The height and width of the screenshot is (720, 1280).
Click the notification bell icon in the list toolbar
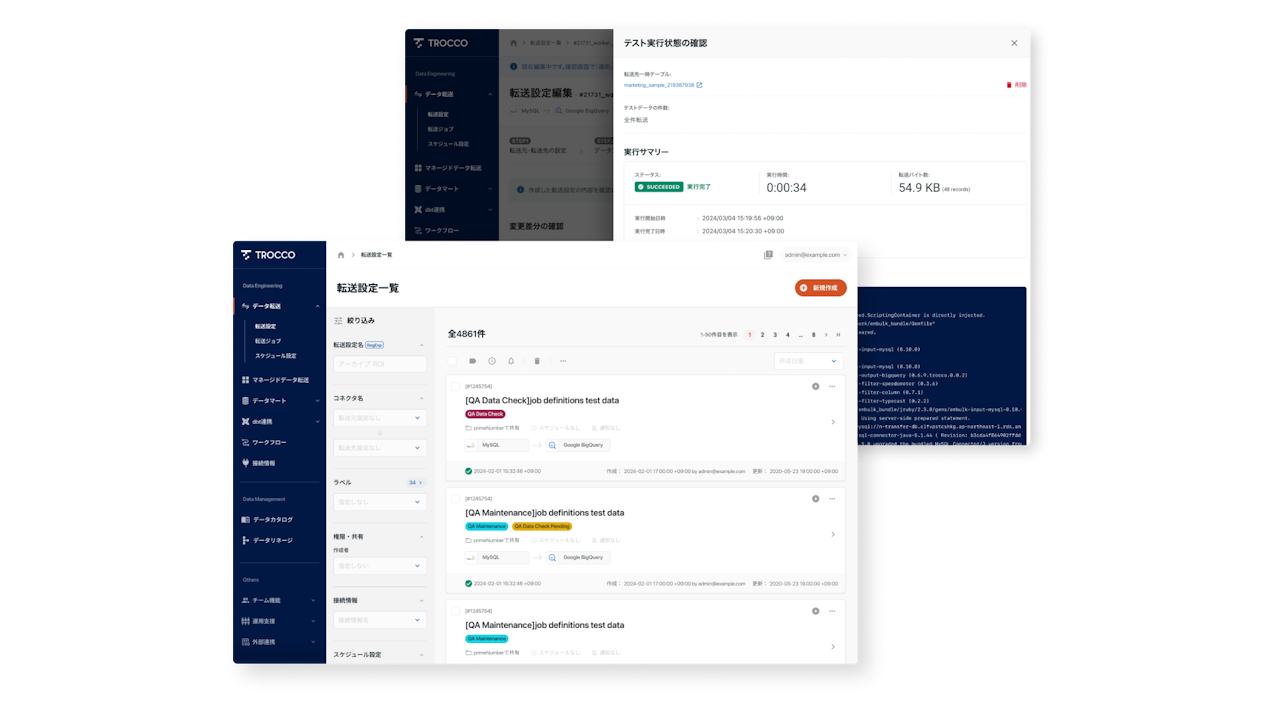[511, 361]
